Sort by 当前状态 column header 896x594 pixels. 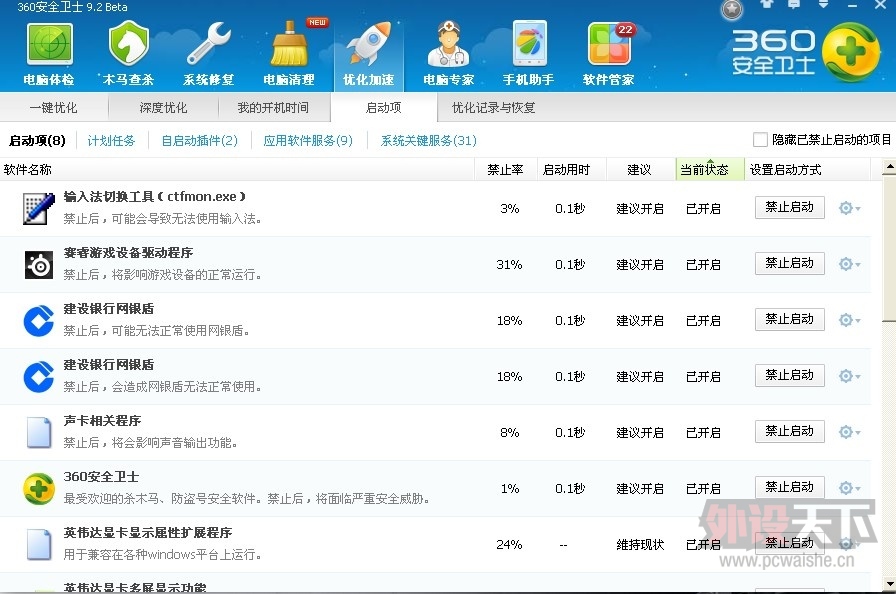[x=710, y=170]
